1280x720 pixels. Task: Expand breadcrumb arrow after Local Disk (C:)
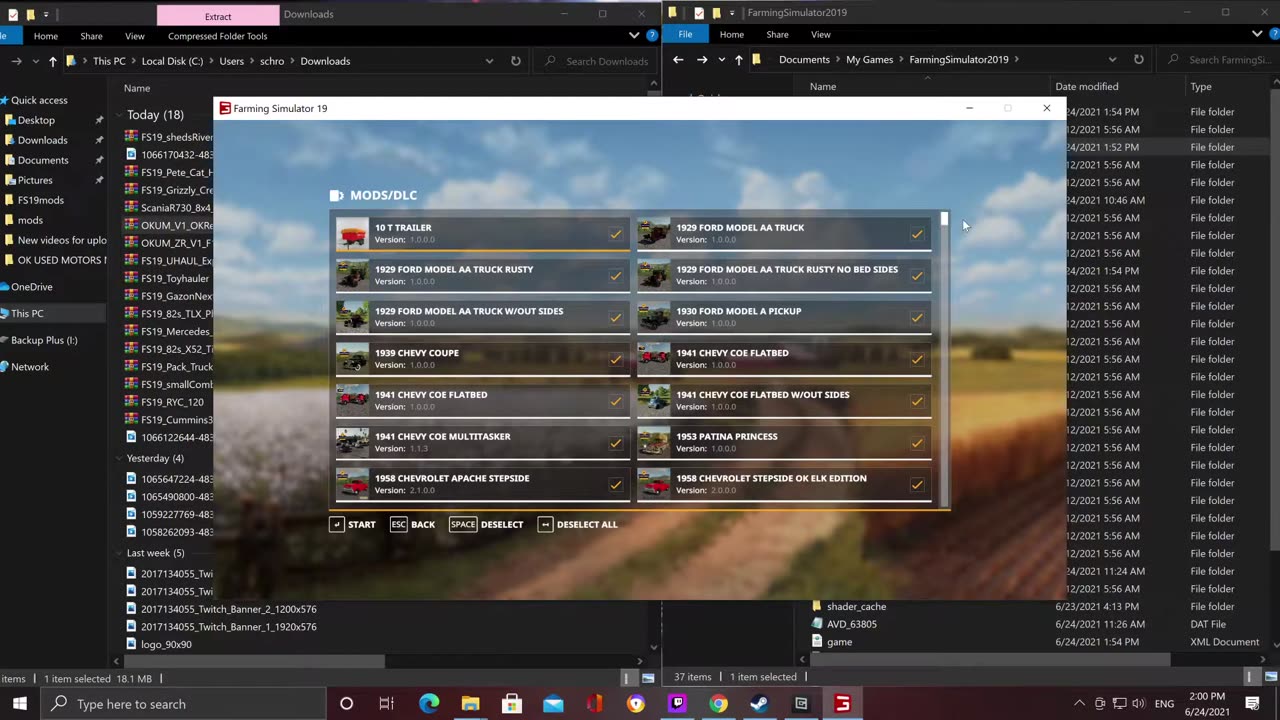pyautogui.click(x=211, y=61)
